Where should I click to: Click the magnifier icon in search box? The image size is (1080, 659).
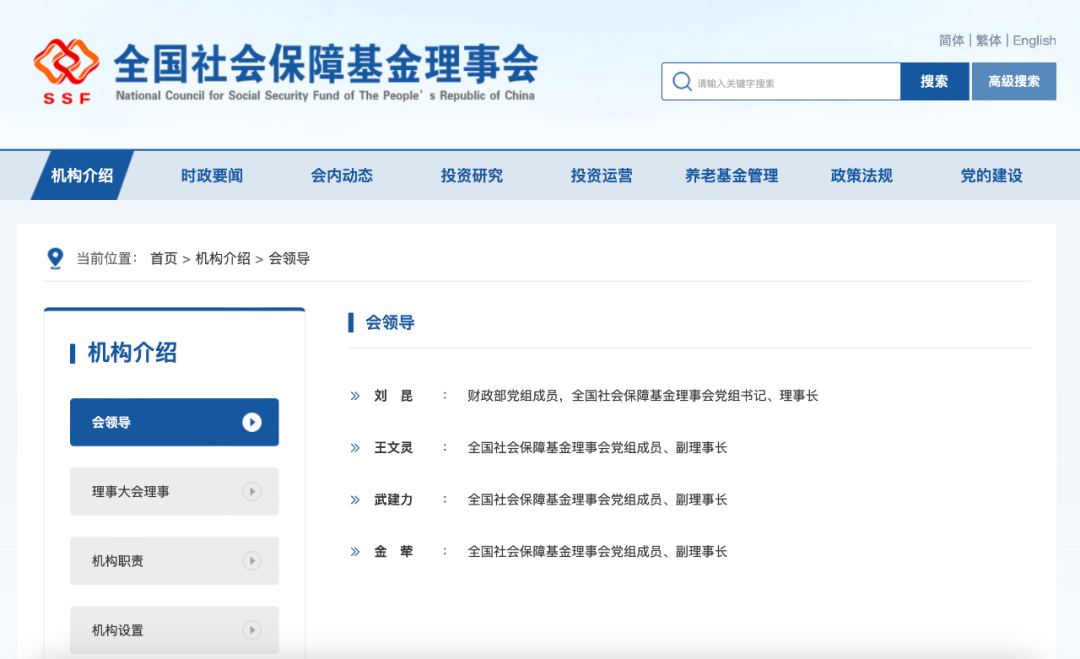coord(682,82)
